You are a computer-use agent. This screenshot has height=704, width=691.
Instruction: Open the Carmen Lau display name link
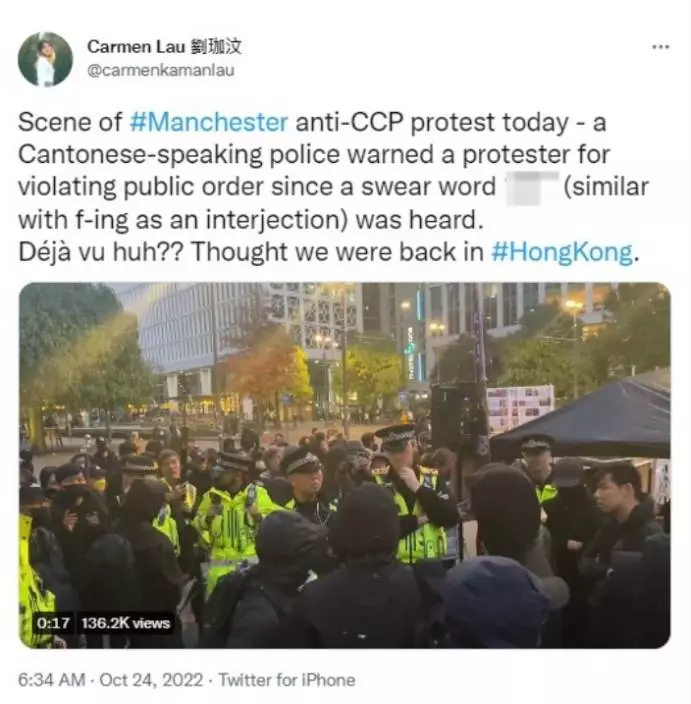click(x=164, y=47)
